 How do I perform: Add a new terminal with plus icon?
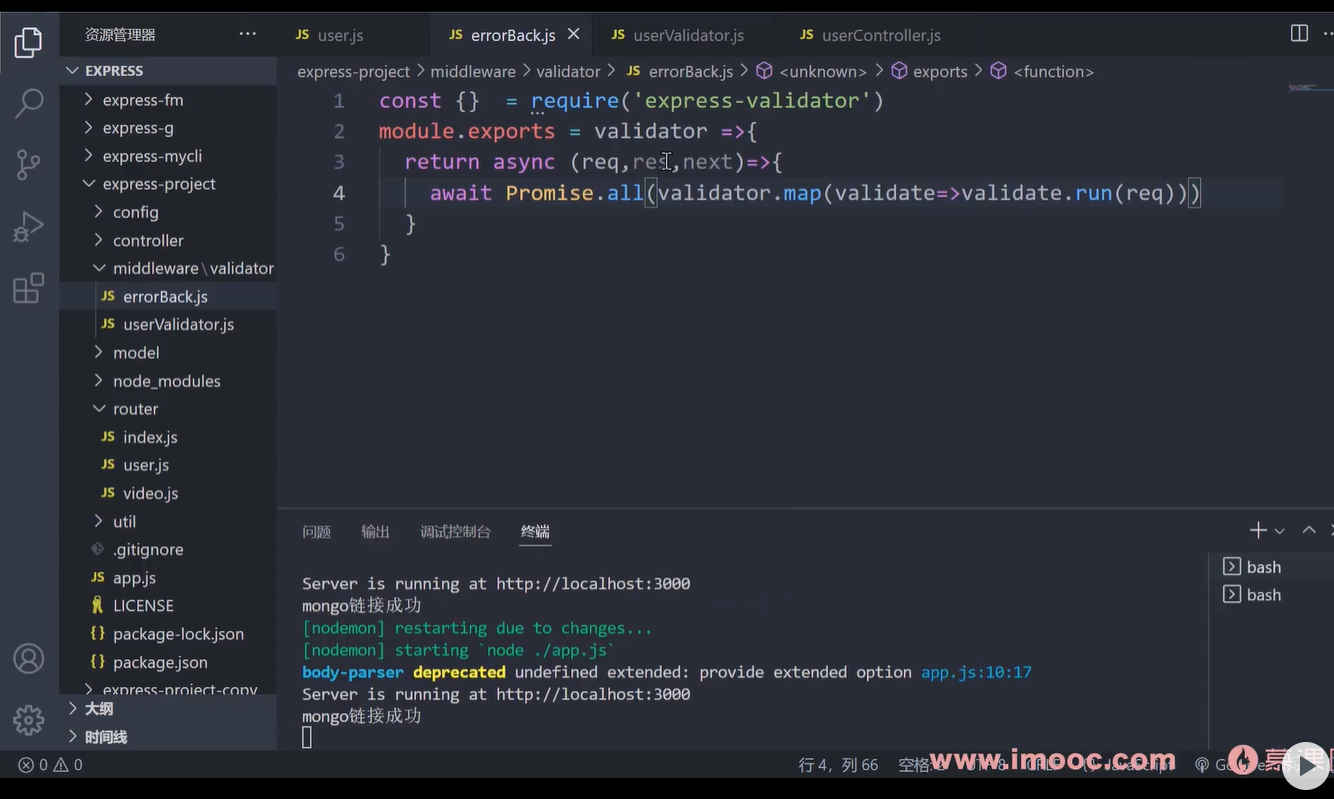[1258, 531]
